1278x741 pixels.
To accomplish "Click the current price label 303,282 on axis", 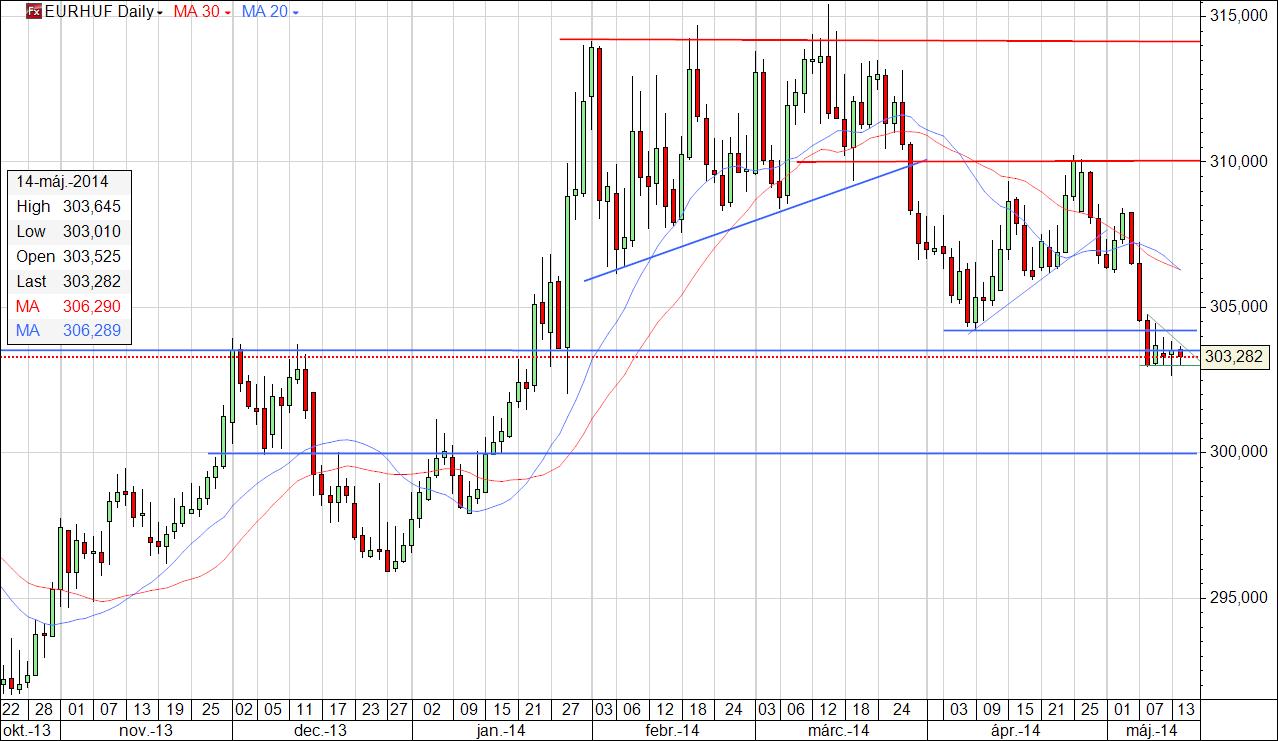I will click(x=1235, y=356).
